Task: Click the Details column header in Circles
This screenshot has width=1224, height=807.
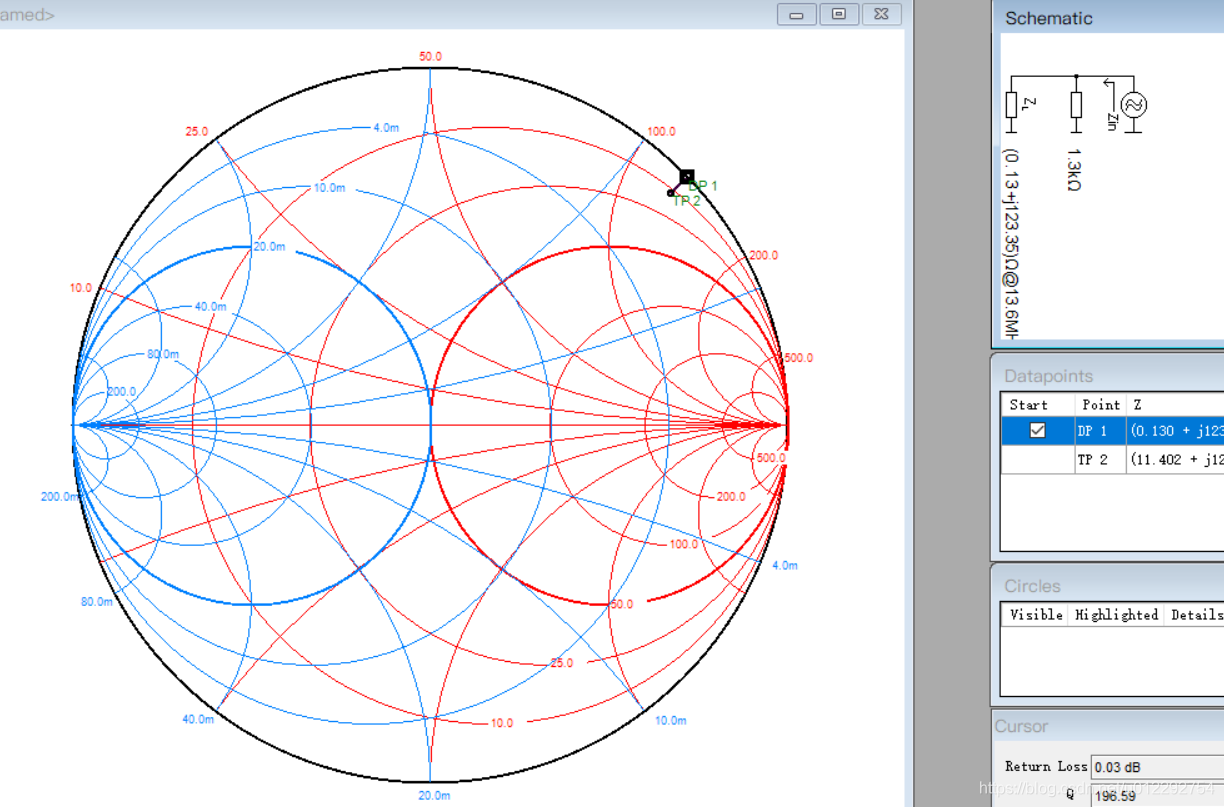Action: point(1195,615)
